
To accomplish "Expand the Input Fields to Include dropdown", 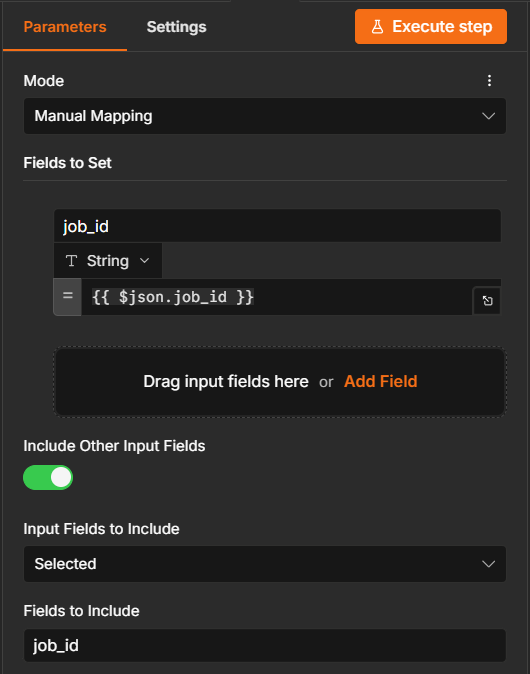I will click(265, 564).
